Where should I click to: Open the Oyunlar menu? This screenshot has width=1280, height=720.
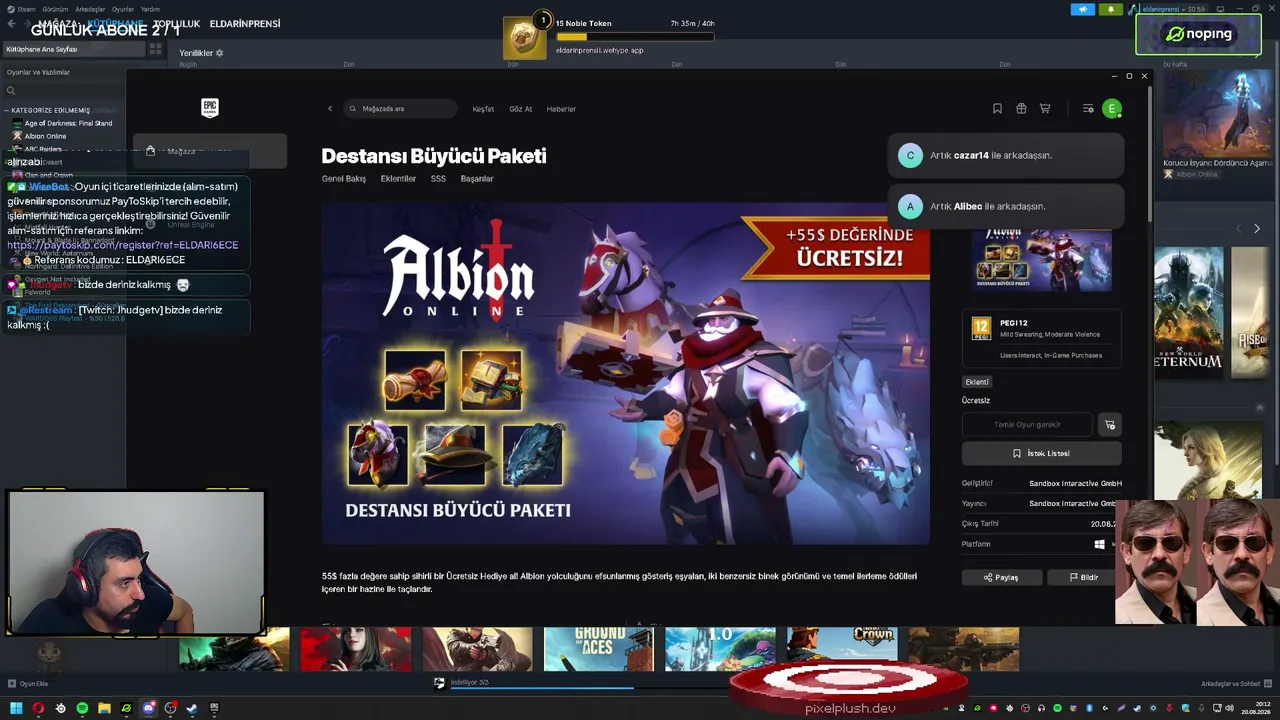[x=123, y=9]
